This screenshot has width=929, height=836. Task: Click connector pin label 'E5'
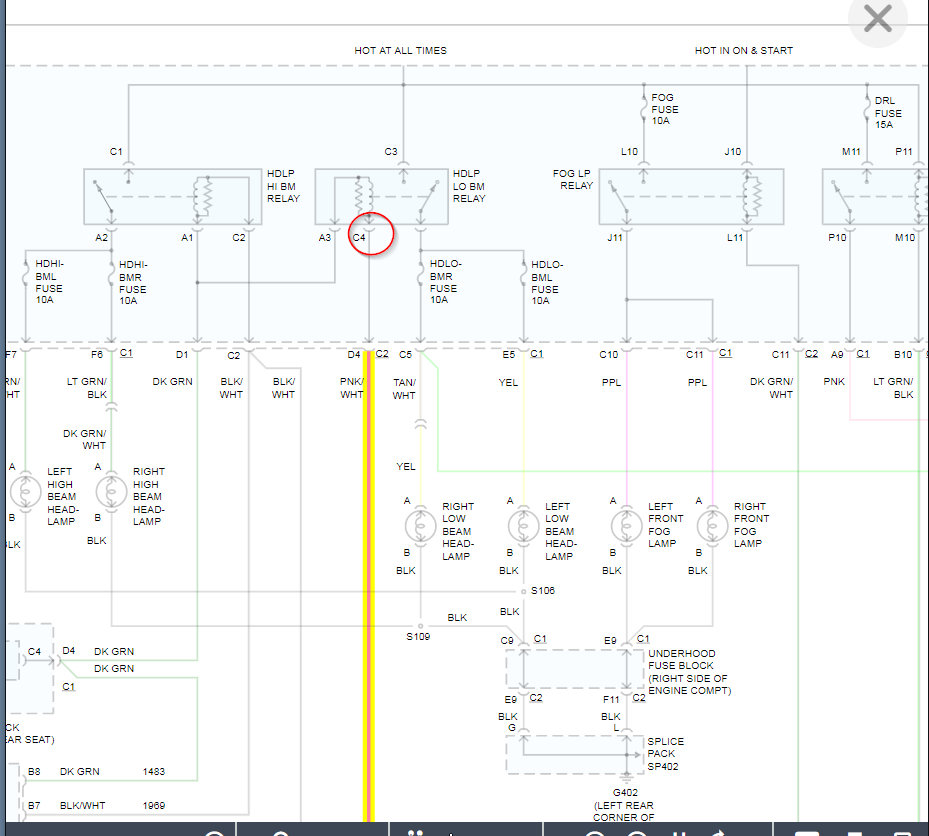tap(509, 354)
